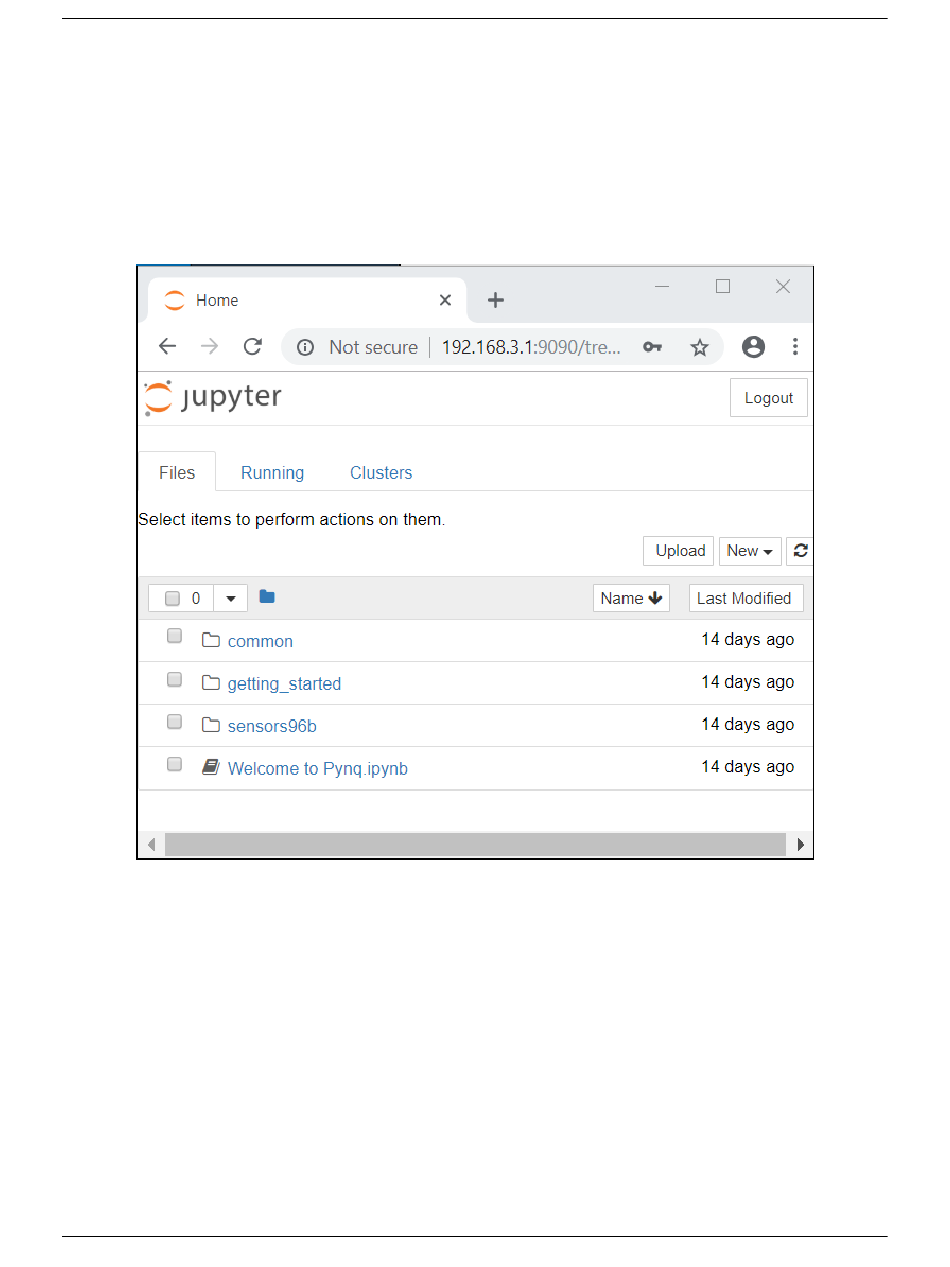Switch to the Clusters tab
The image size is (950, 1267).
tap(381, 473)
